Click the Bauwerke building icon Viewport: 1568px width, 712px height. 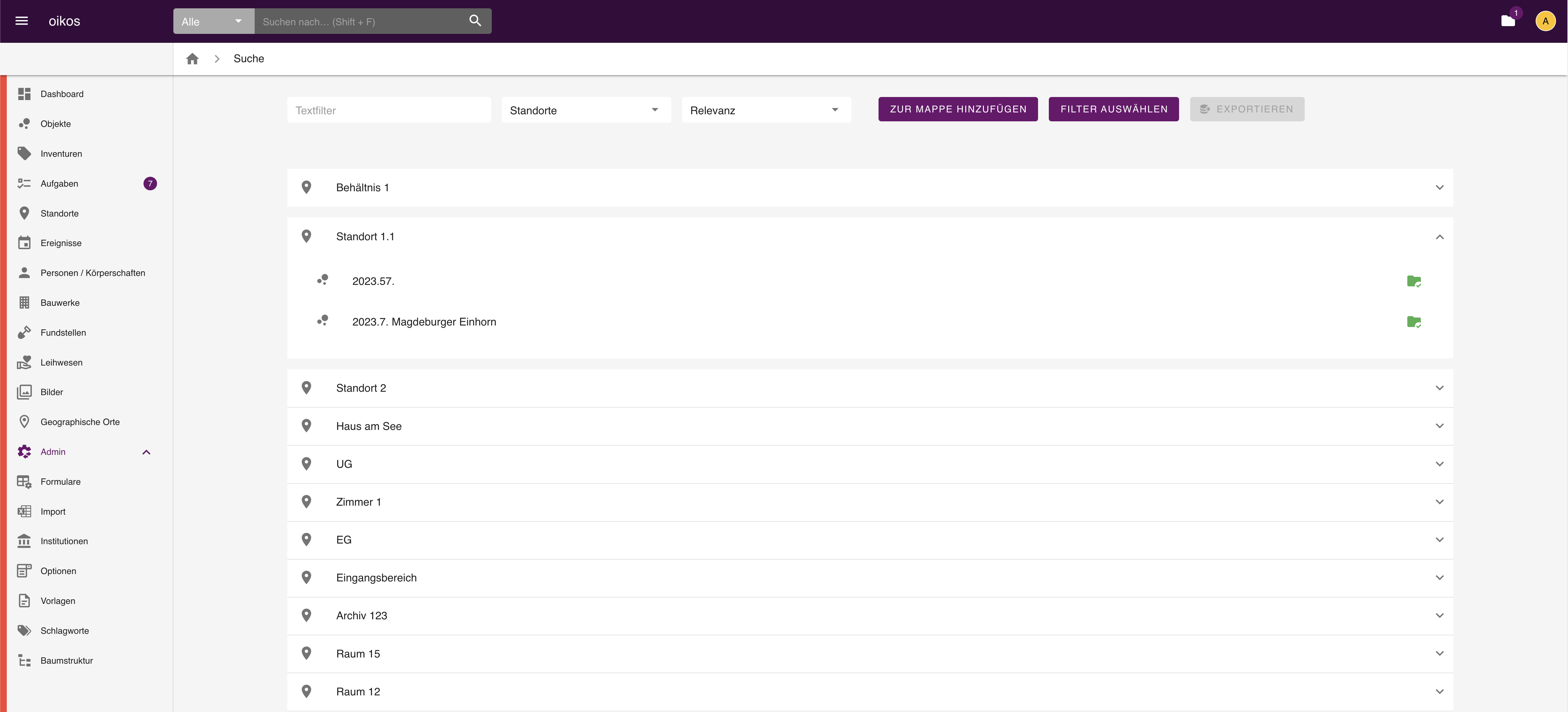pyautogui.click(x=24, y=302)
